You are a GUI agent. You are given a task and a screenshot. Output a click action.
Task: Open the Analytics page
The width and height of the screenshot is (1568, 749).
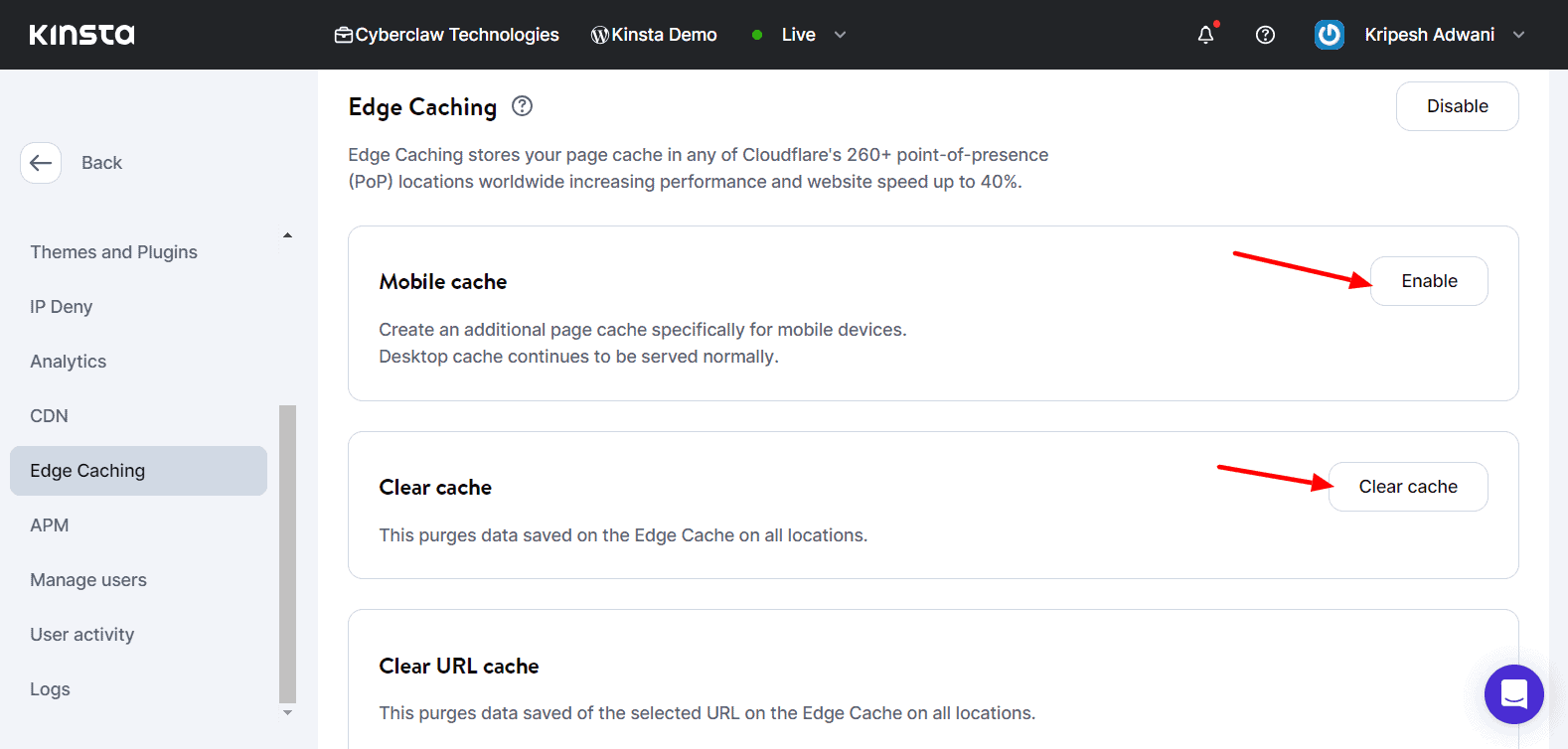(68, 362)
